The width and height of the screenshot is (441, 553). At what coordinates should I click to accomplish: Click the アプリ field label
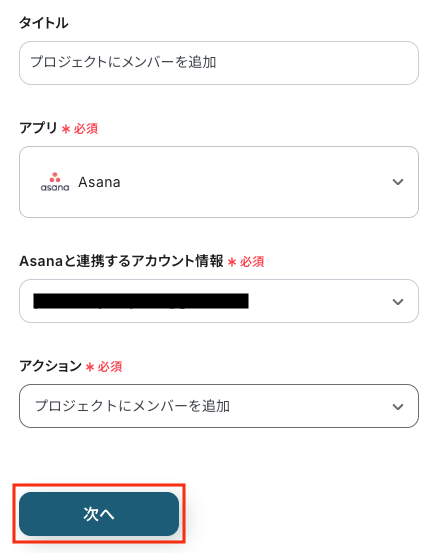38,128
